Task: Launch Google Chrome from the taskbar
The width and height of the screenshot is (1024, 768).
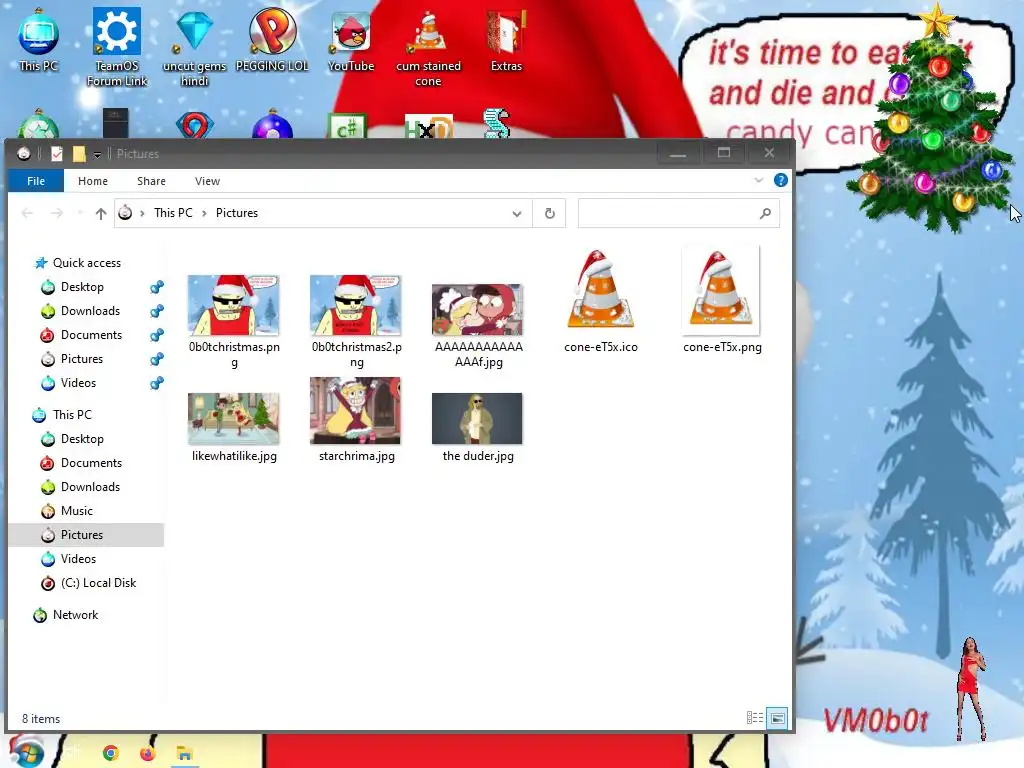Action: click(x=111, y=754)
